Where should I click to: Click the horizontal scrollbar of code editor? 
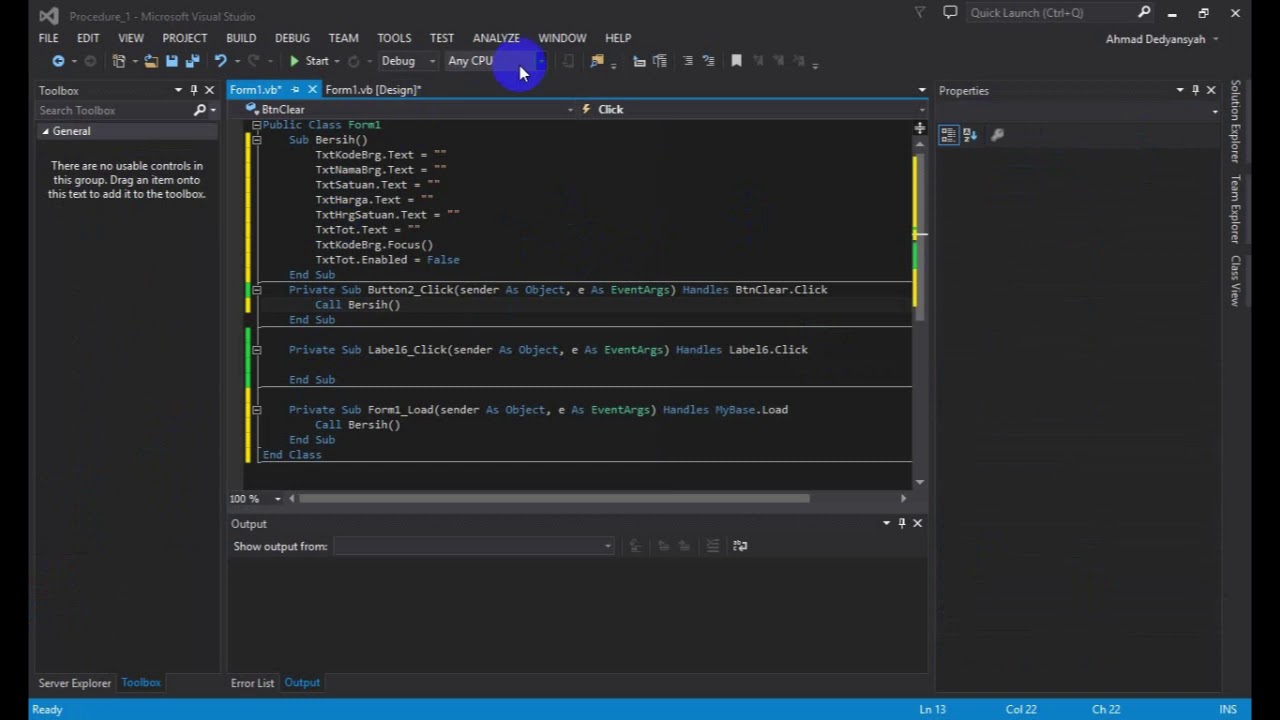click(x=555, y=498)
